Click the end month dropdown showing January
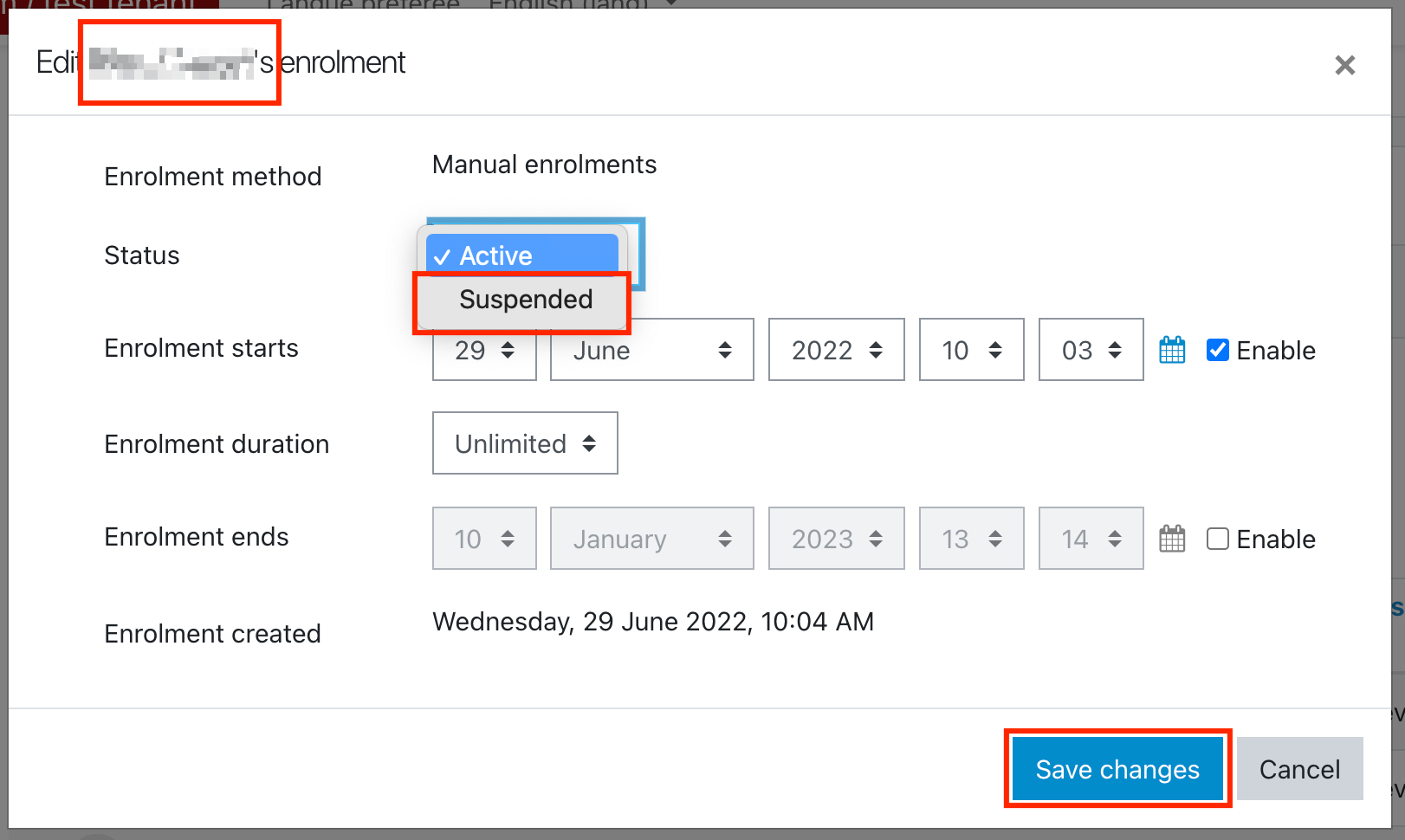 point(651,539)
